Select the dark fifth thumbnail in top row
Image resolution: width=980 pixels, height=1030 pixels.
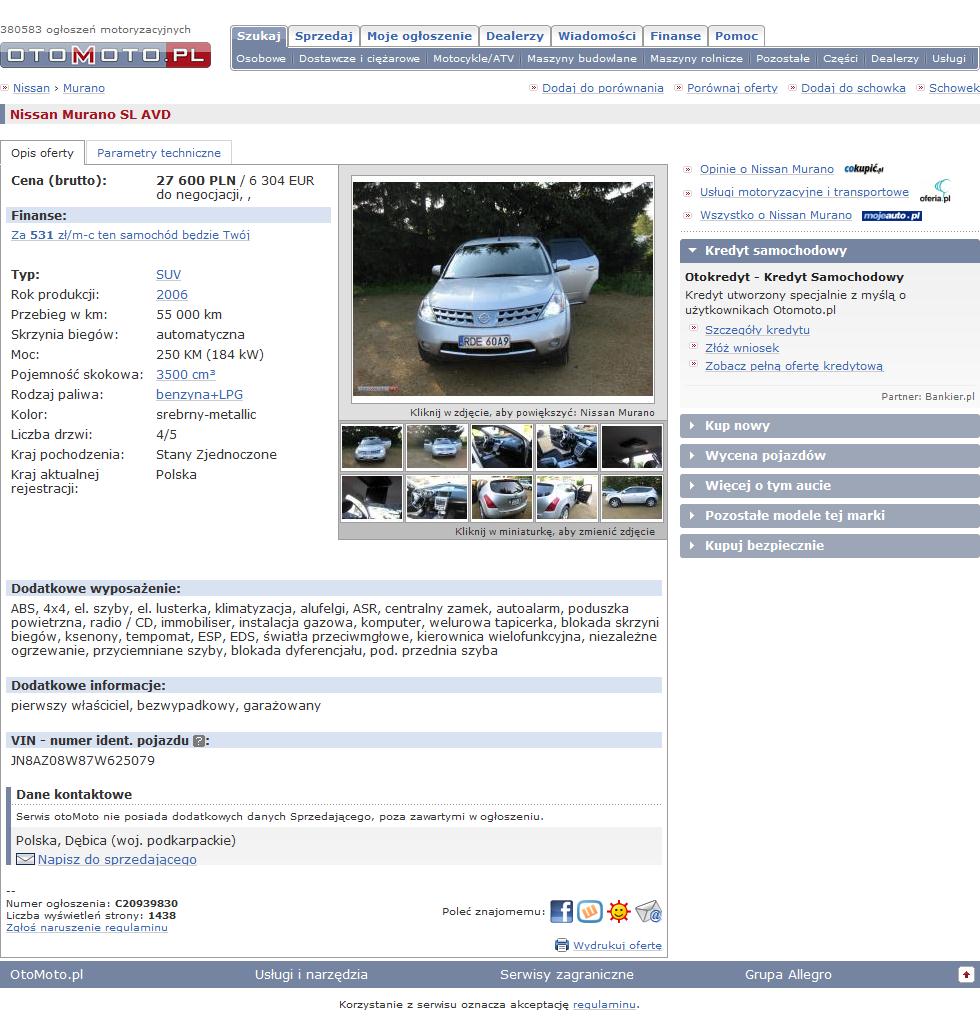point(632,447)
